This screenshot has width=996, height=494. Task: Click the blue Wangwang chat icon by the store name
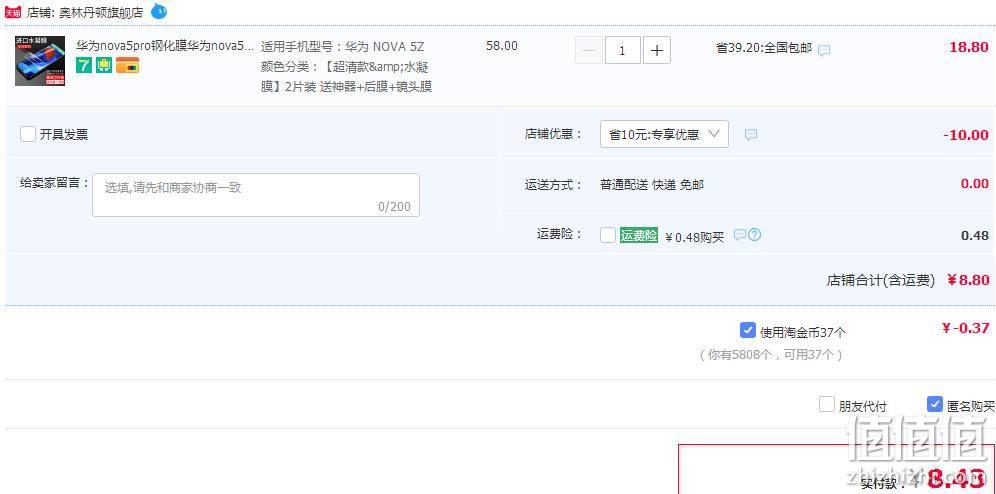[159, 10]
